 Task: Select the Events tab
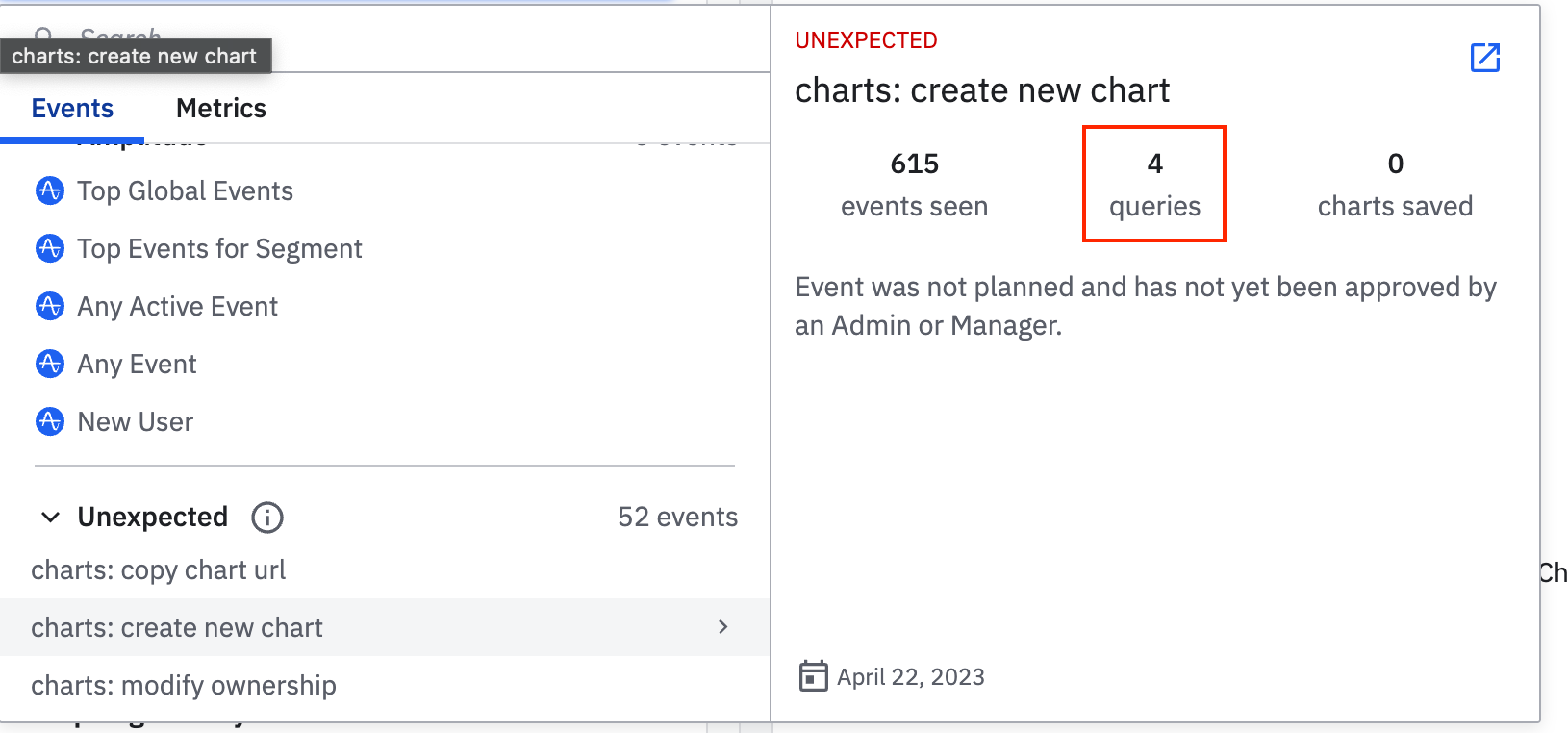pyautogui.click(x=72, y=109)
